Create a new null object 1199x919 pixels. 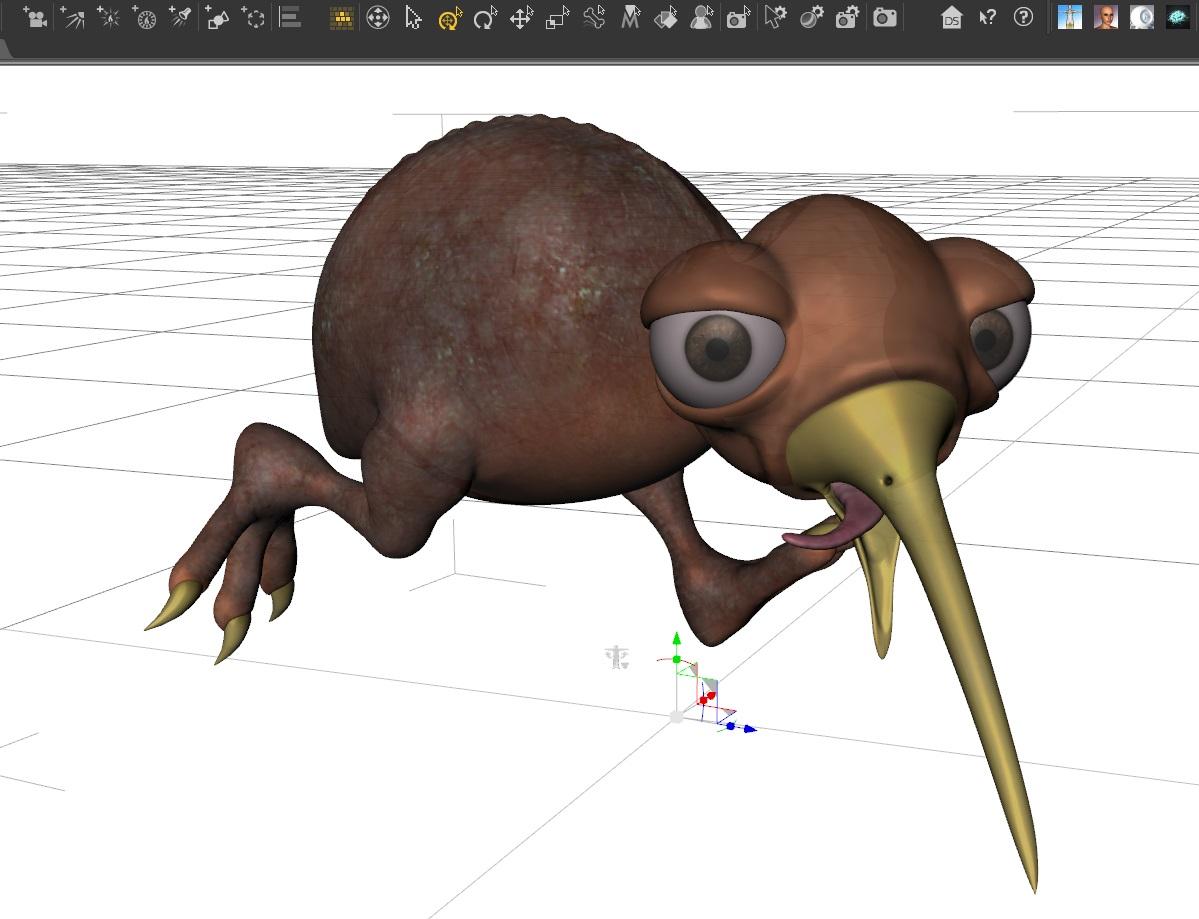(253, 17)
